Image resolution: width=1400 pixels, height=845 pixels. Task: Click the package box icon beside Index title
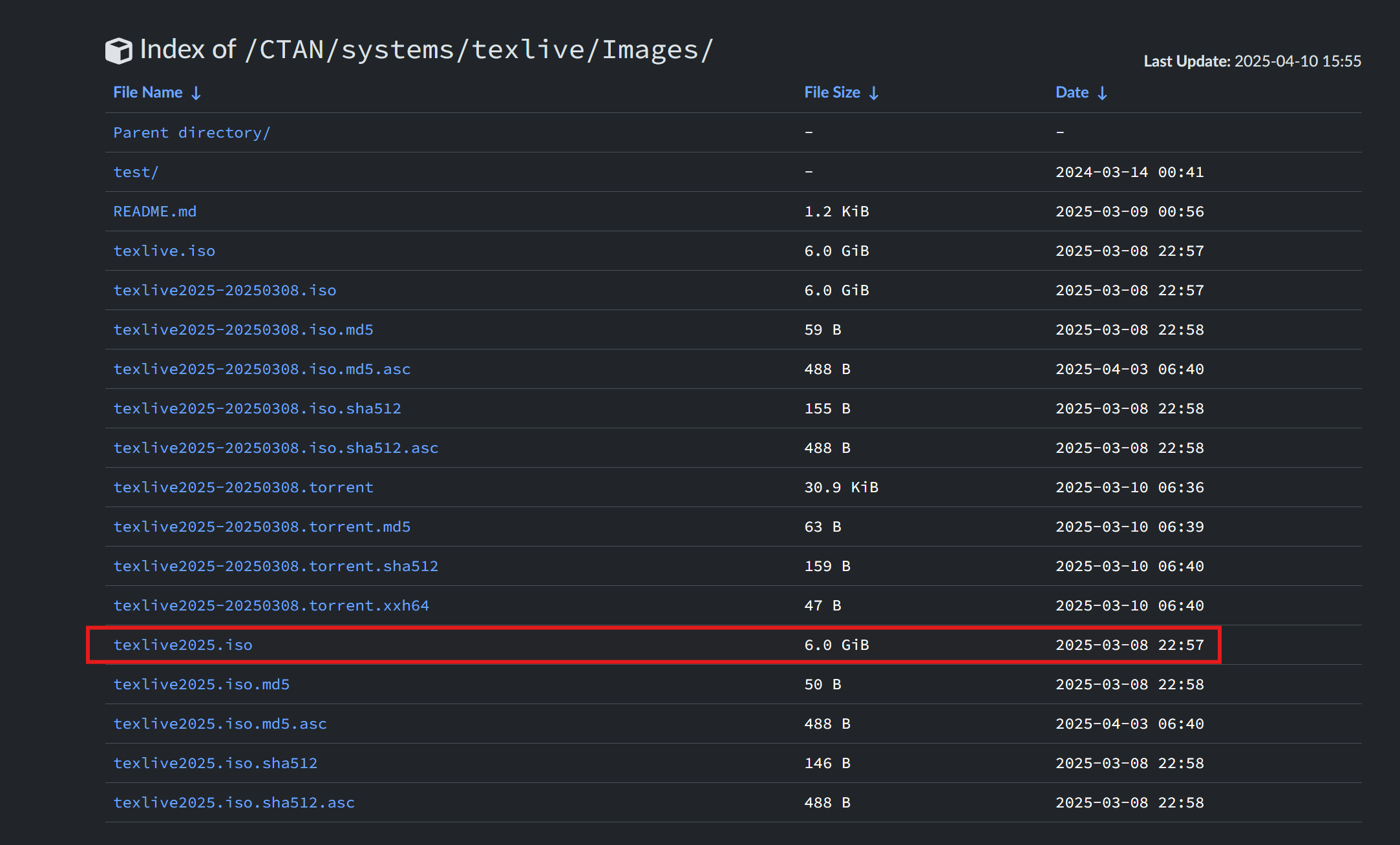click(118, 51)
